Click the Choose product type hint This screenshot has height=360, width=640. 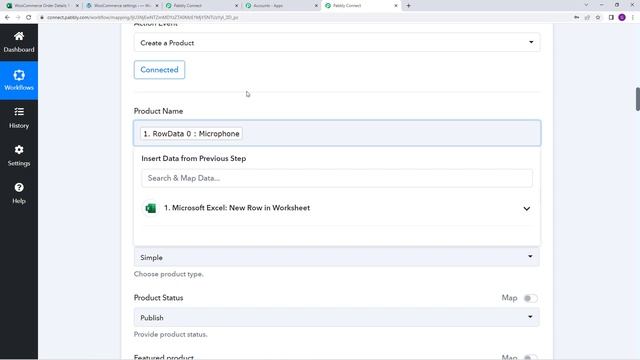pyautogui.click(x=169, y=274)
